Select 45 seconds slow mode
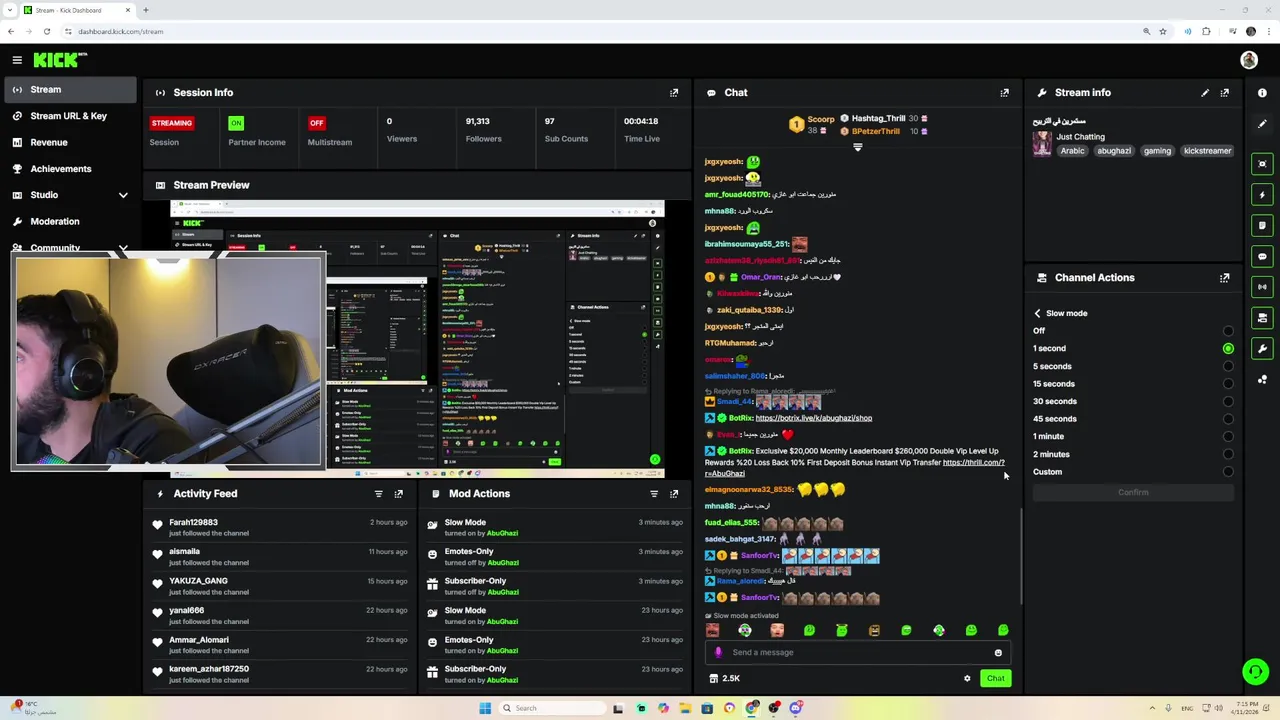Viewport: 1280px width, 720px height. tap(1228, 419)
